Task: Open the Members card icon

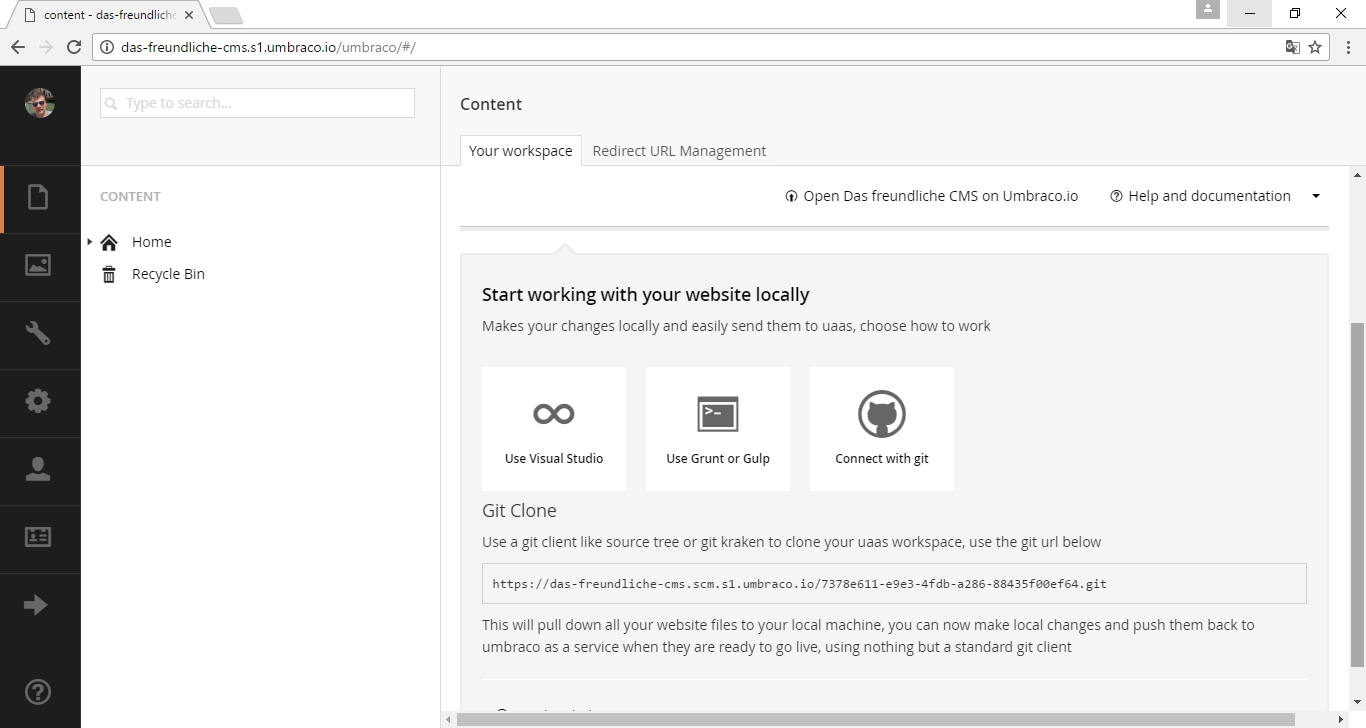Action: [x=38, y=538]
